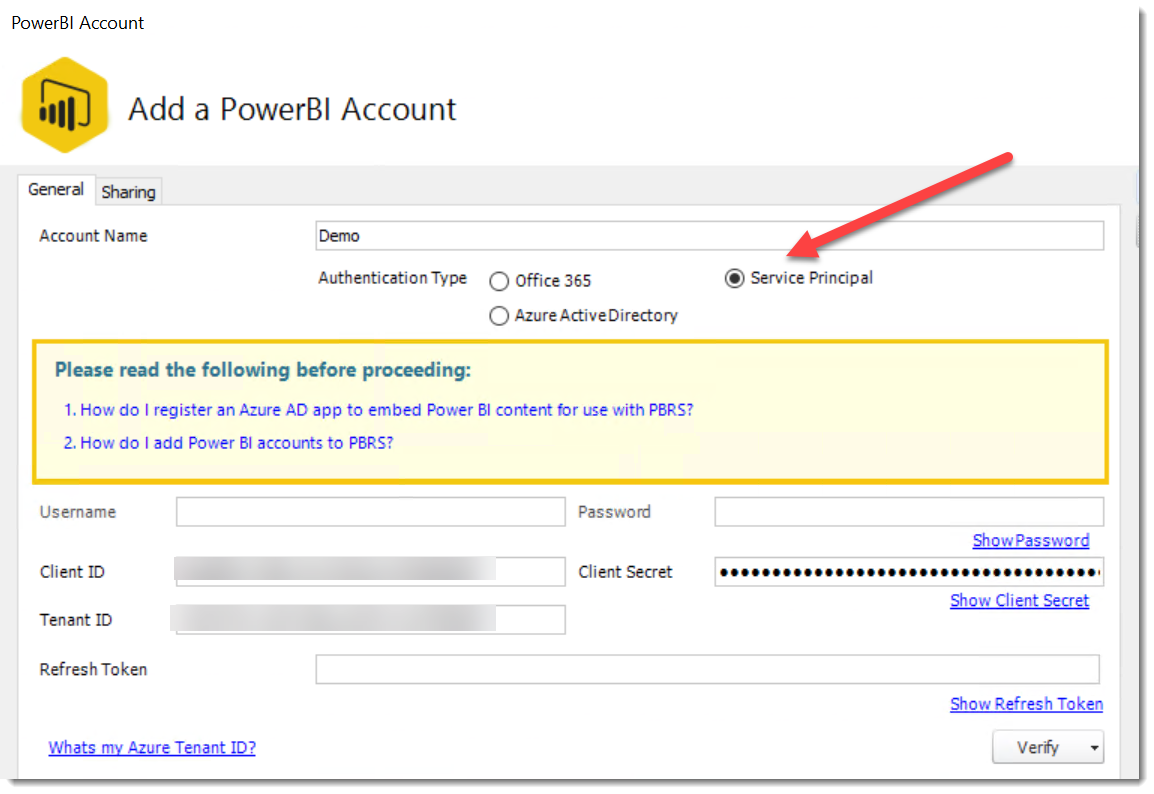
Task: Choose Azure Active Directory authentication
Action: point(499,315)
